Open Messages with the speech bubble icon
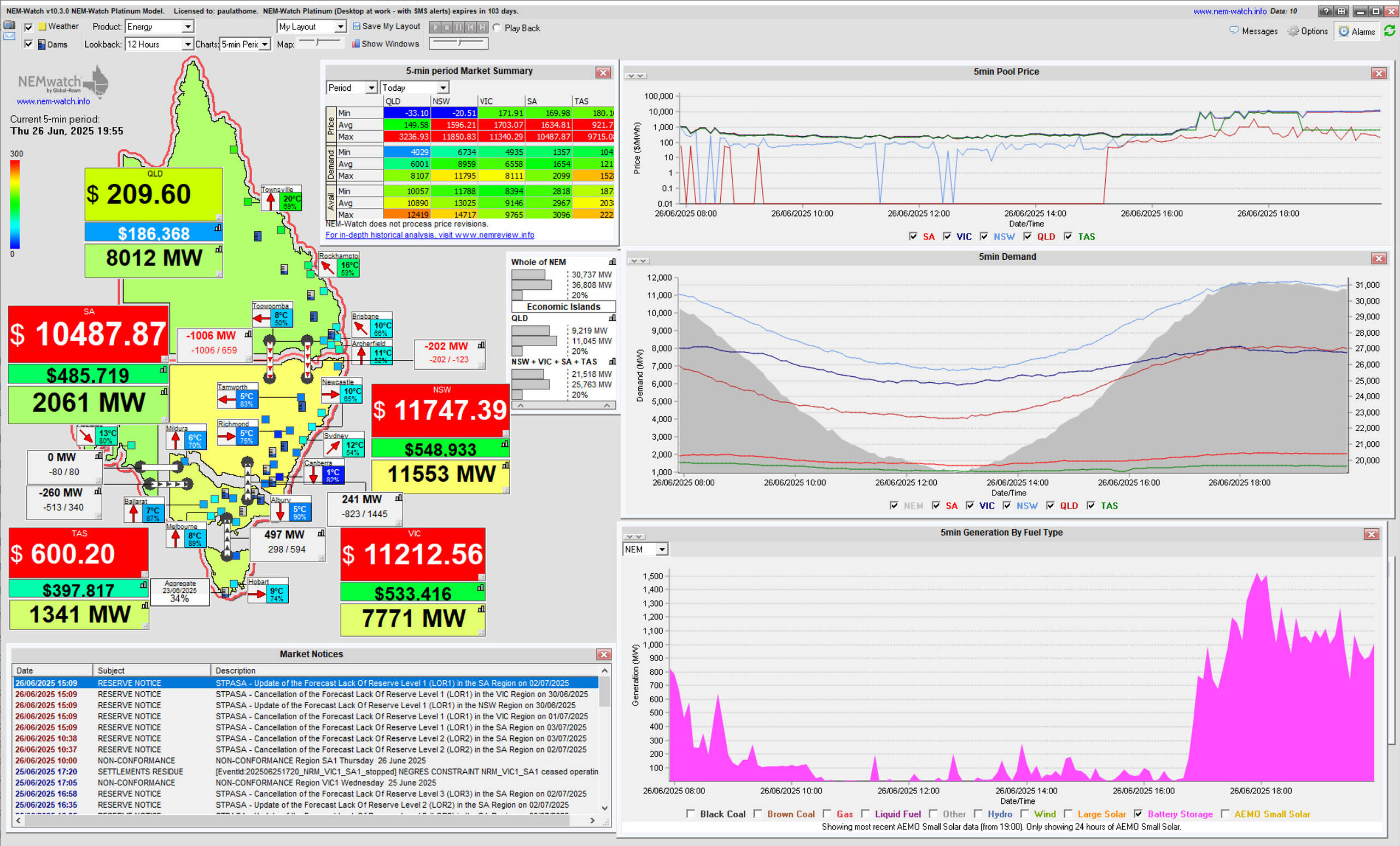The image size is (1400, 846). pos(1253,31)
